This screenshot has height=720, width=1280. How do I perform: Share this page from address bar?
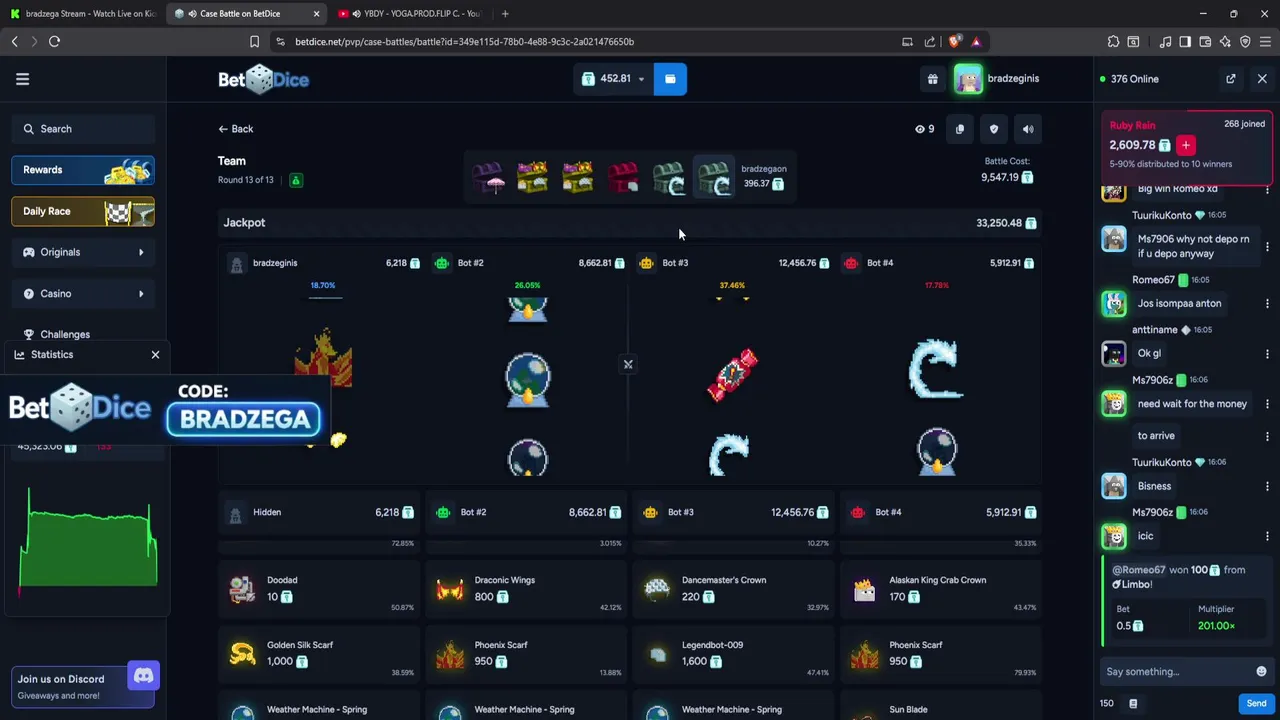point(930,41)
